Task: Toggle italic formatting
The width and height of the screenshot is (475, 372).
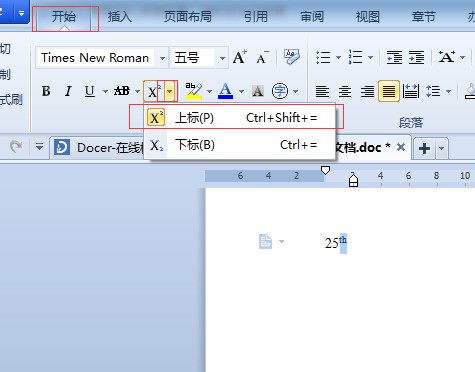Action: 68,91
